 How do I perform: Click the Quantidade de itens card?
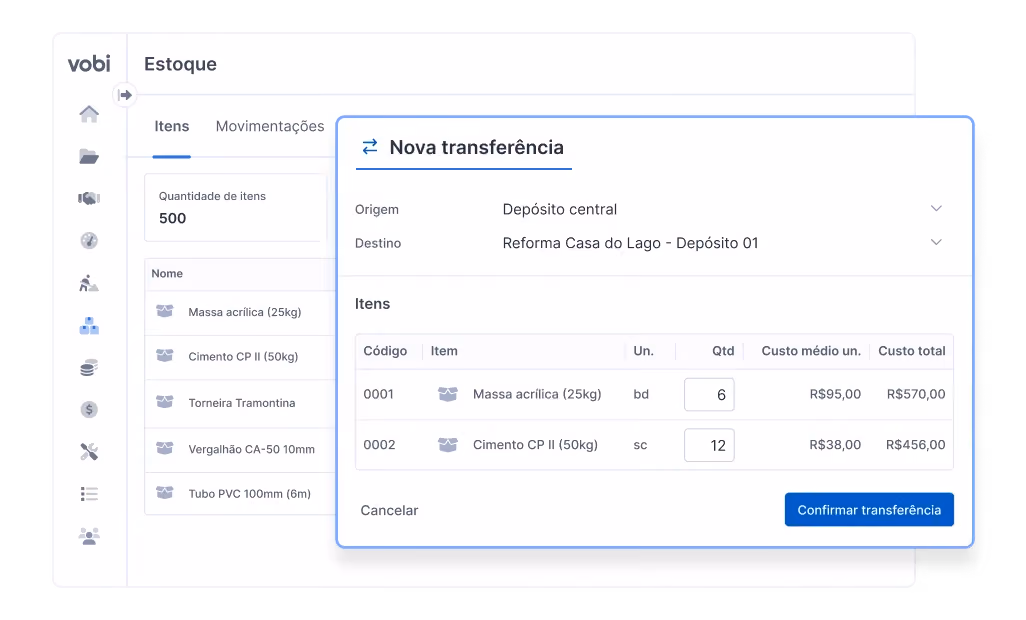click(x=236, y=208)
